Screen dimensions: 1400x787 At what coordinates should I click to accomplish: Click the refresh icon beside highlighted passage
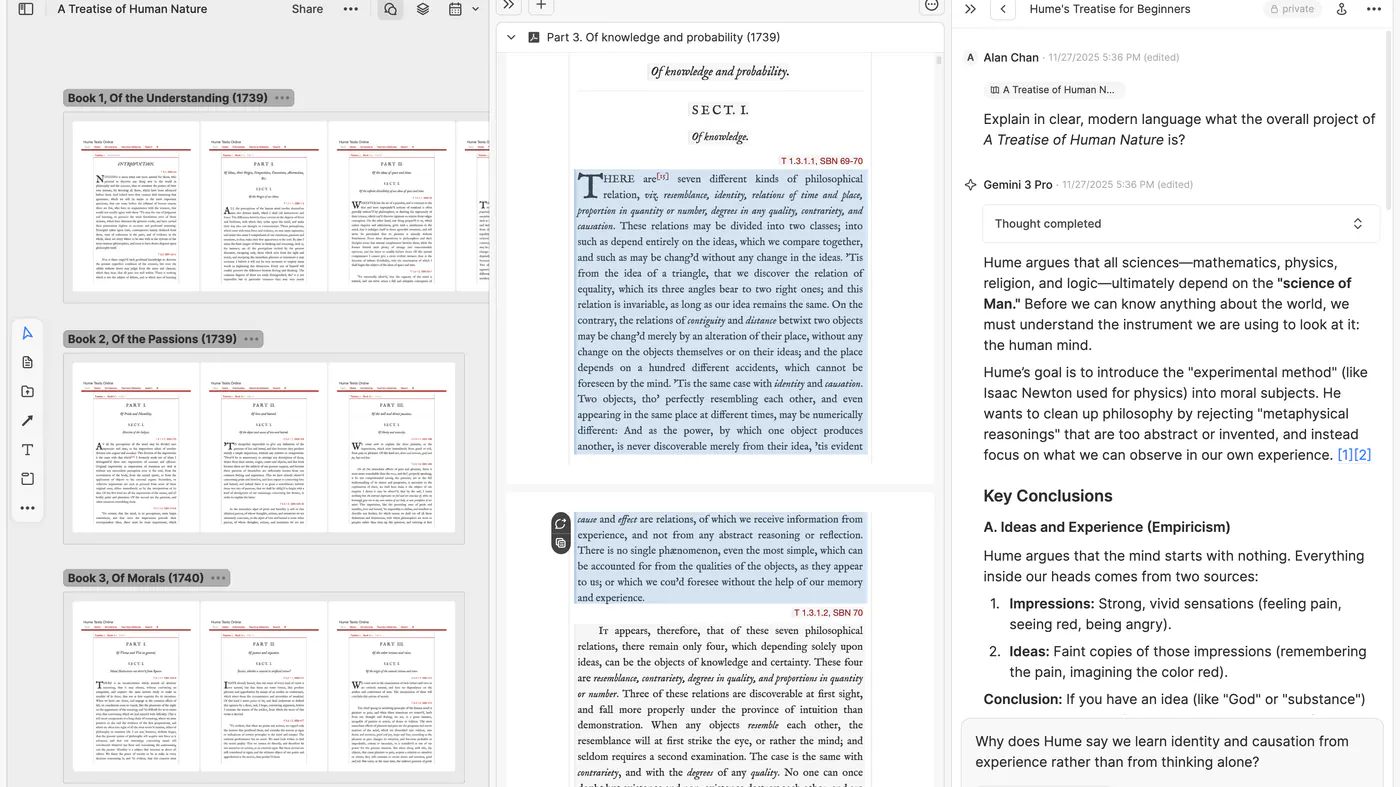(x=560, y=523)
